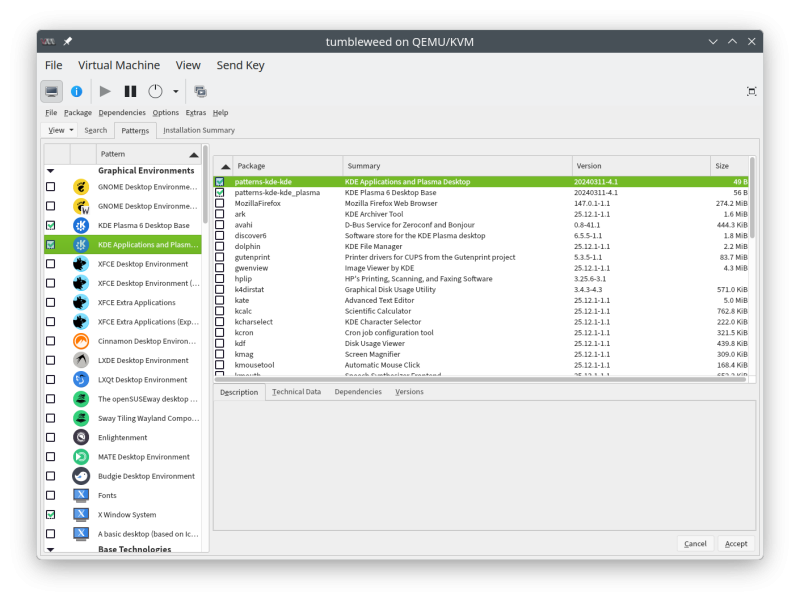
Task: Click the second GNOME Desktop icon with W
Action: [81, 206]
